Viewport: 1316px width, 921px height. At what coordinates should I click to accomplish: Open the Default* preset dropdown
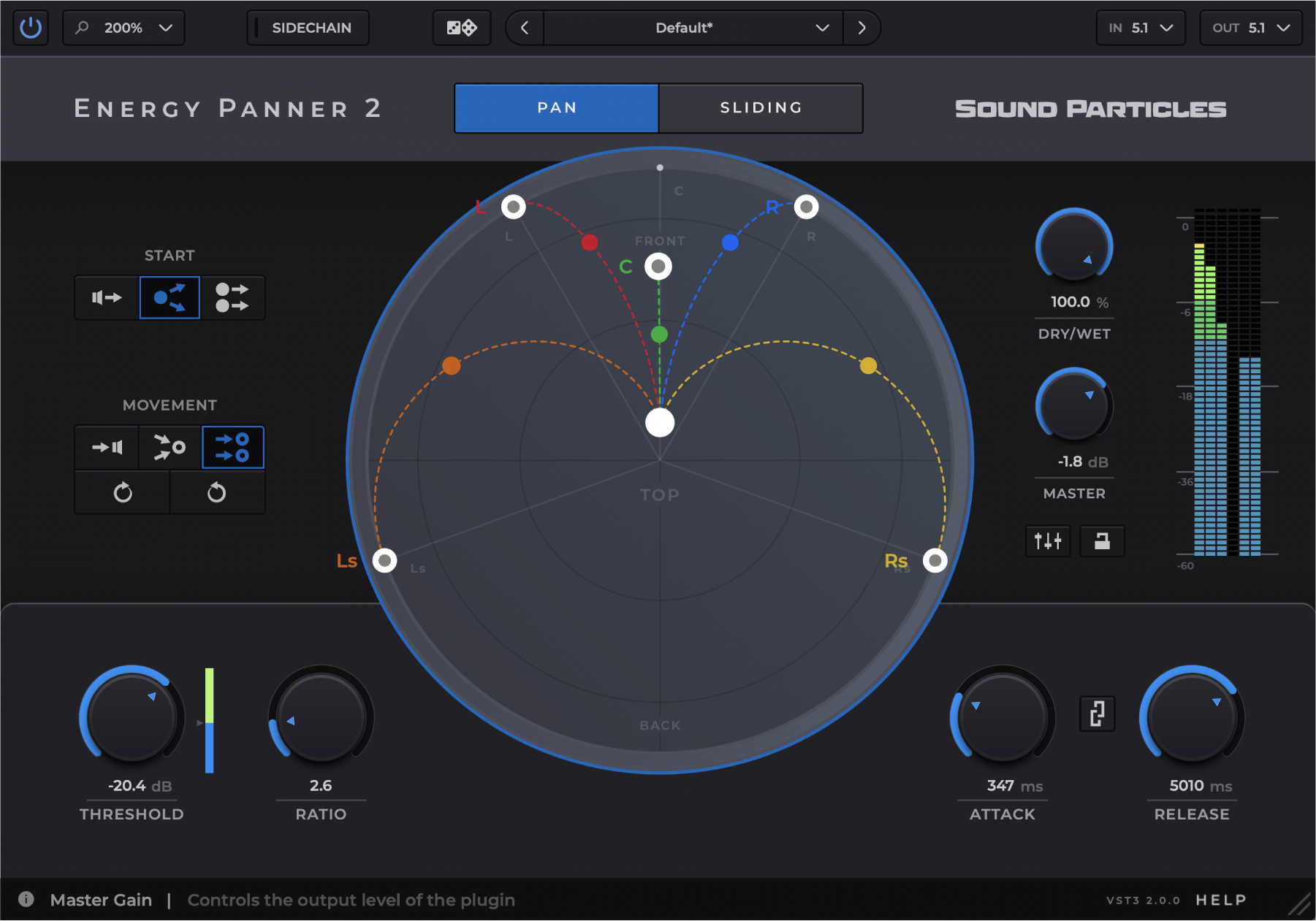[693, 28]
